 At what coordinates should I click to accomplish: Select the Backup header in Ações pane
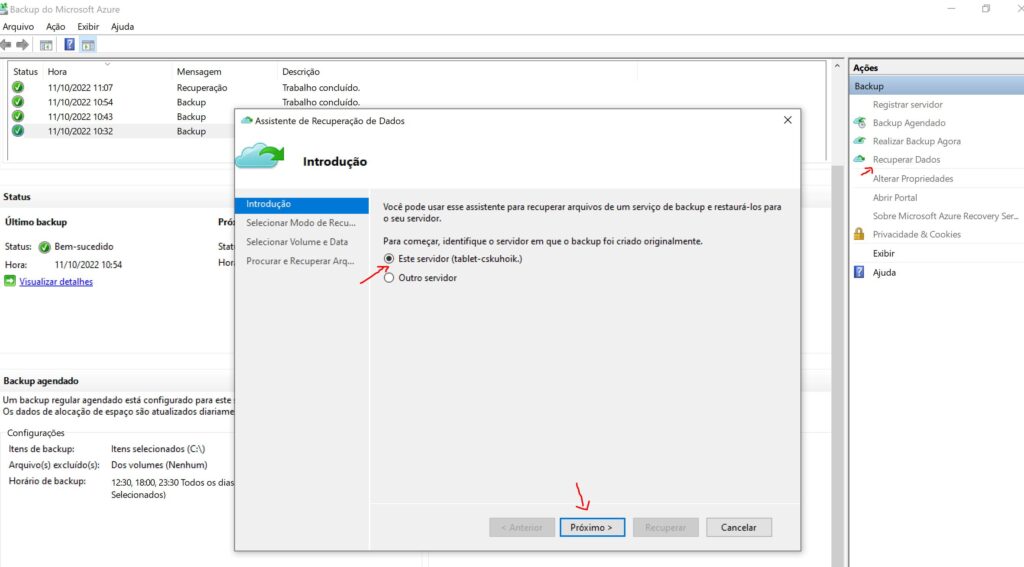pos(936,86)
